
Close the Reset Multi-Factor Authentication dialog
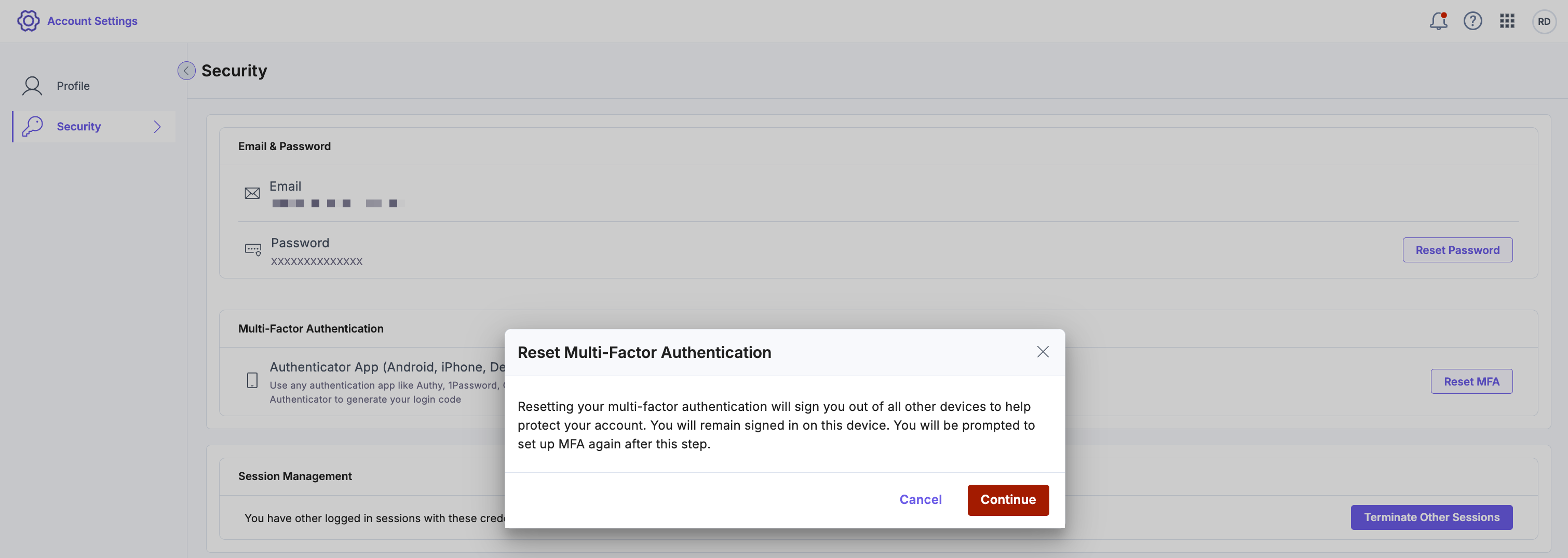pos(1043,352)
